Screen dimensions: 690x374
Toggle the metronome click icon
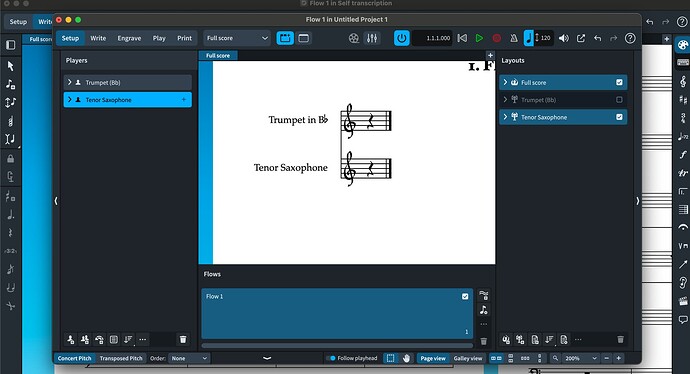514,38
